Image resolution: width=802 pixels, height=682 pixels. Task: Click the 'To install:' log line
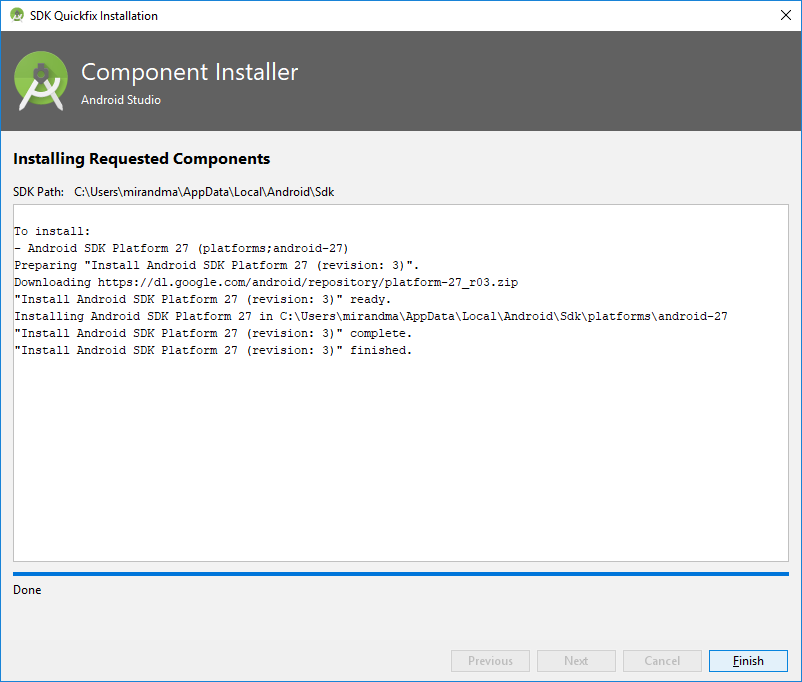click(52, 231)
